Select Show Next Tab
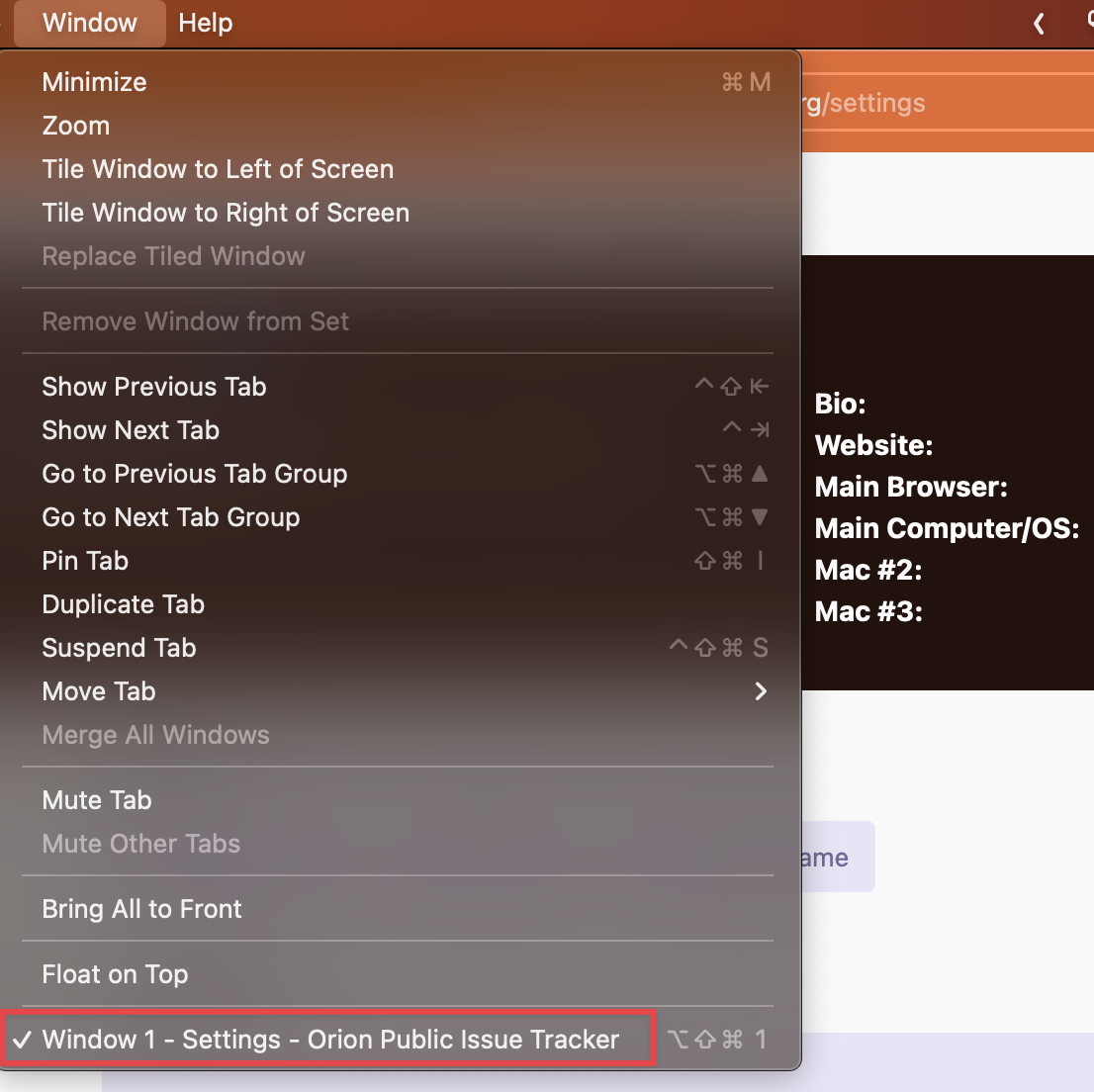 point(131,430)
